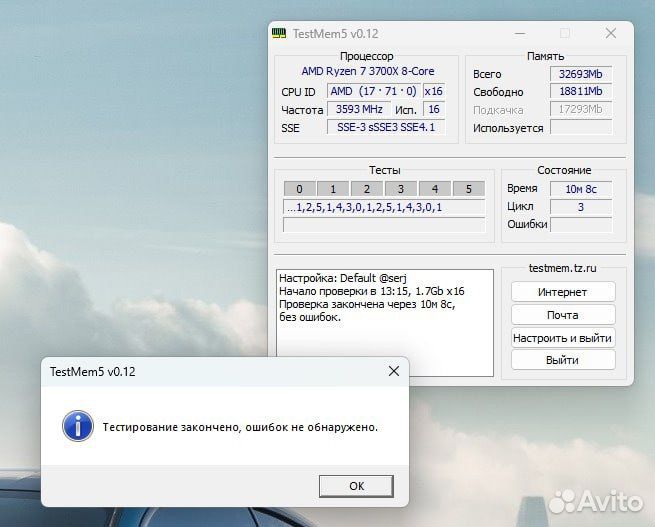The width and height of the screenshot is (655, 527).
Task: Click log line Проверка закончена через 10м 8с
Action: [367, 304]
